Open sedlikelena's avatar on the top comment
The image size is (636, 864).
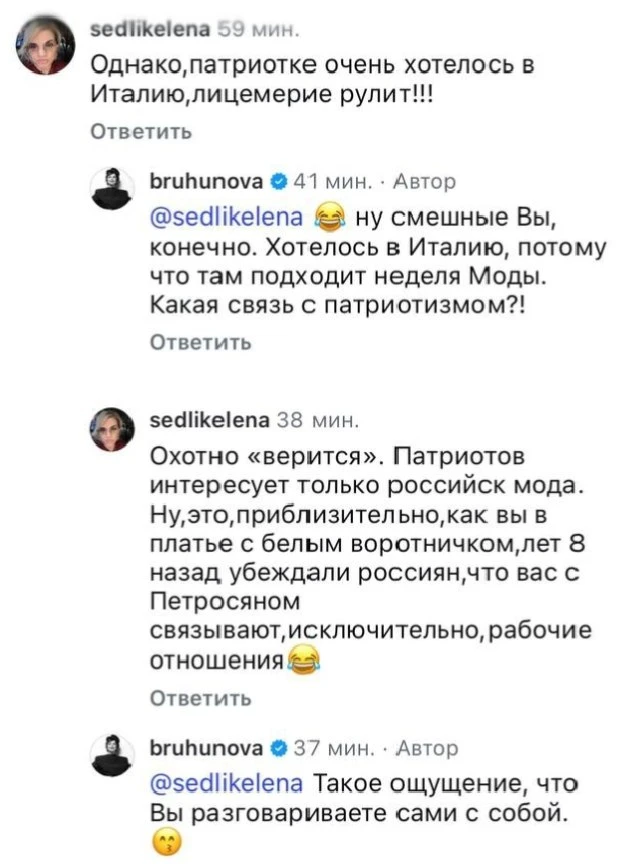[x=45, y=46]
